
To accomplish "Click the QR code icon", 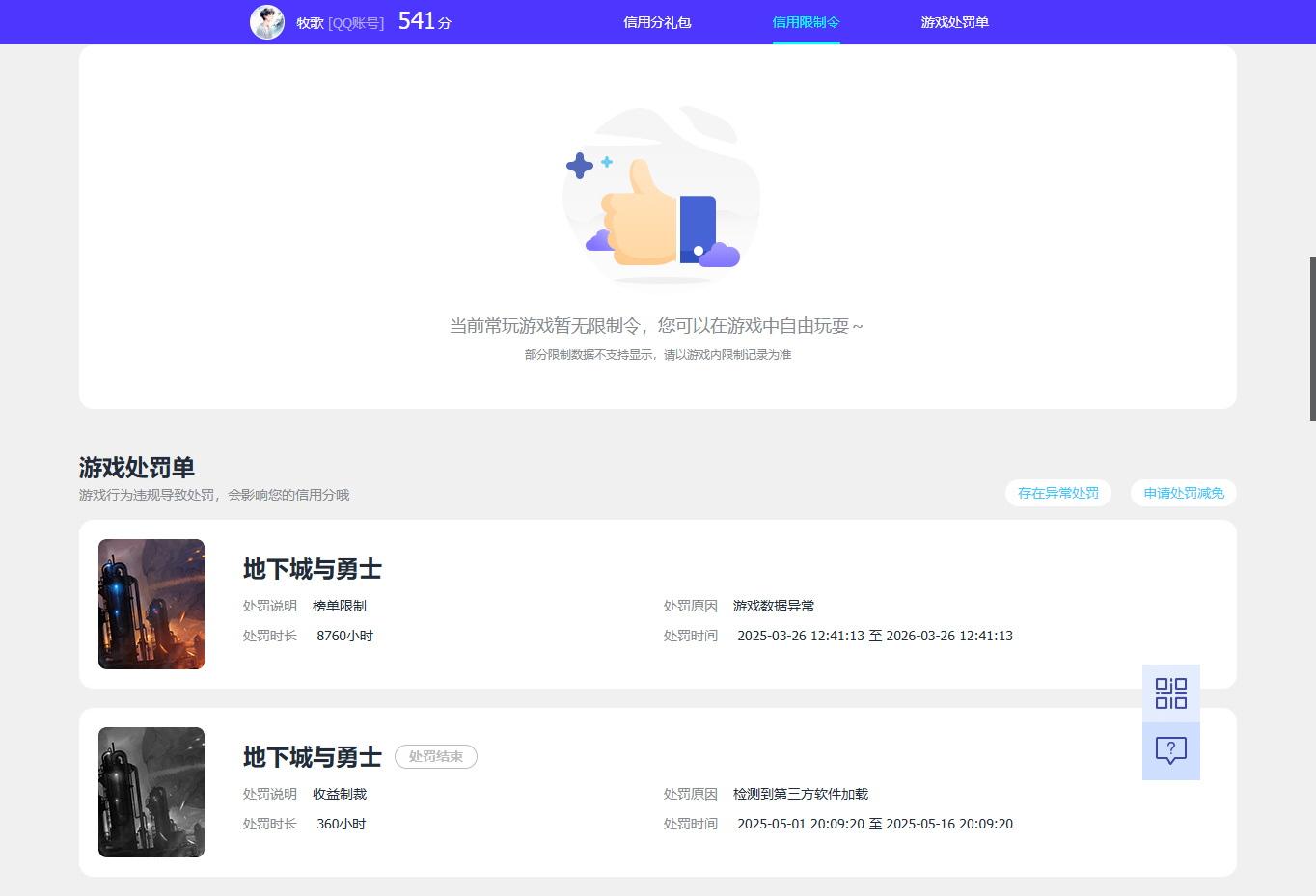I will click(x=1170, y=692).
